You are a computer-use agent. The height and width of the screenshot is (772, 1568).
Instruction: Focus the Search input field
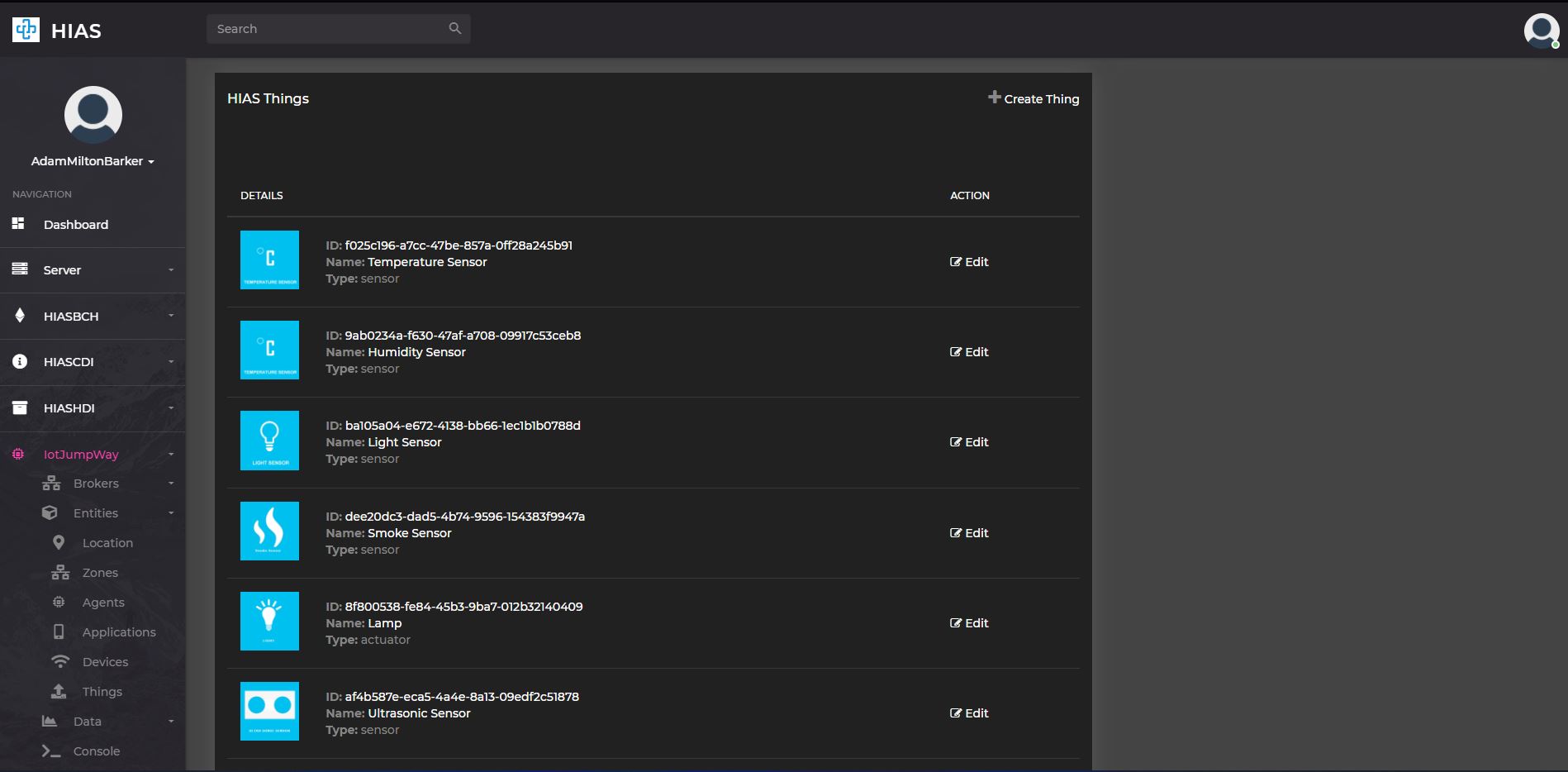point(339,29)
